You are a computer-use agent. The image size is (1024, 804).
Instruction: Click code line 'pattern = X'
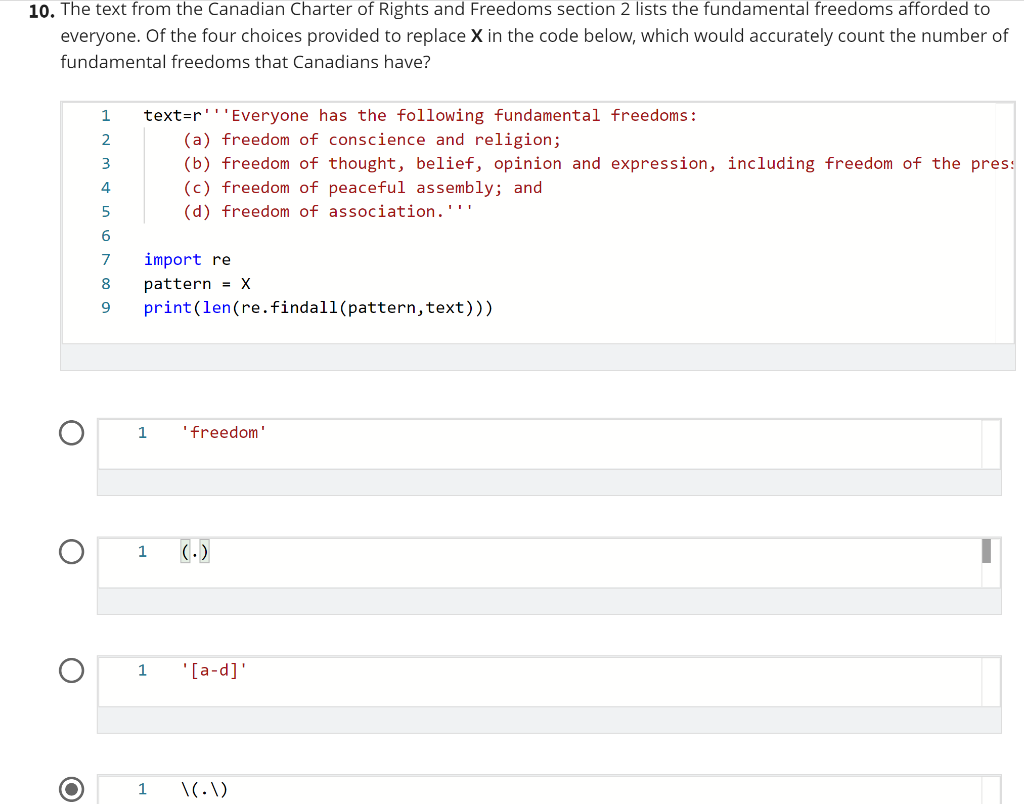pyautogui.click(x=197, y=284)
